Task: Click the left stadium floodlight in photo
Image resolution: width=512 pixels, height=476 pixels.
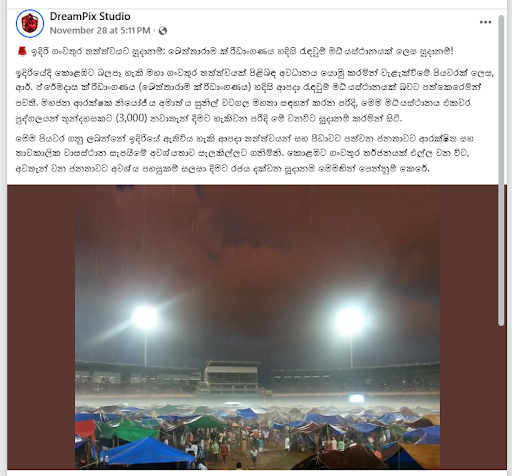Action: (x=145, y=317)
